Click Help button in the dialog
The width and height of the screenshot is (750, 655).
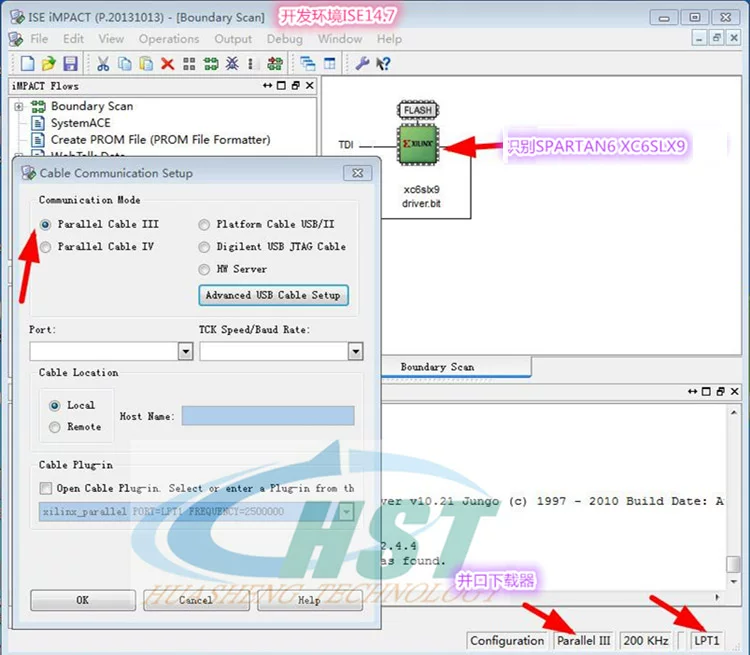309,600
